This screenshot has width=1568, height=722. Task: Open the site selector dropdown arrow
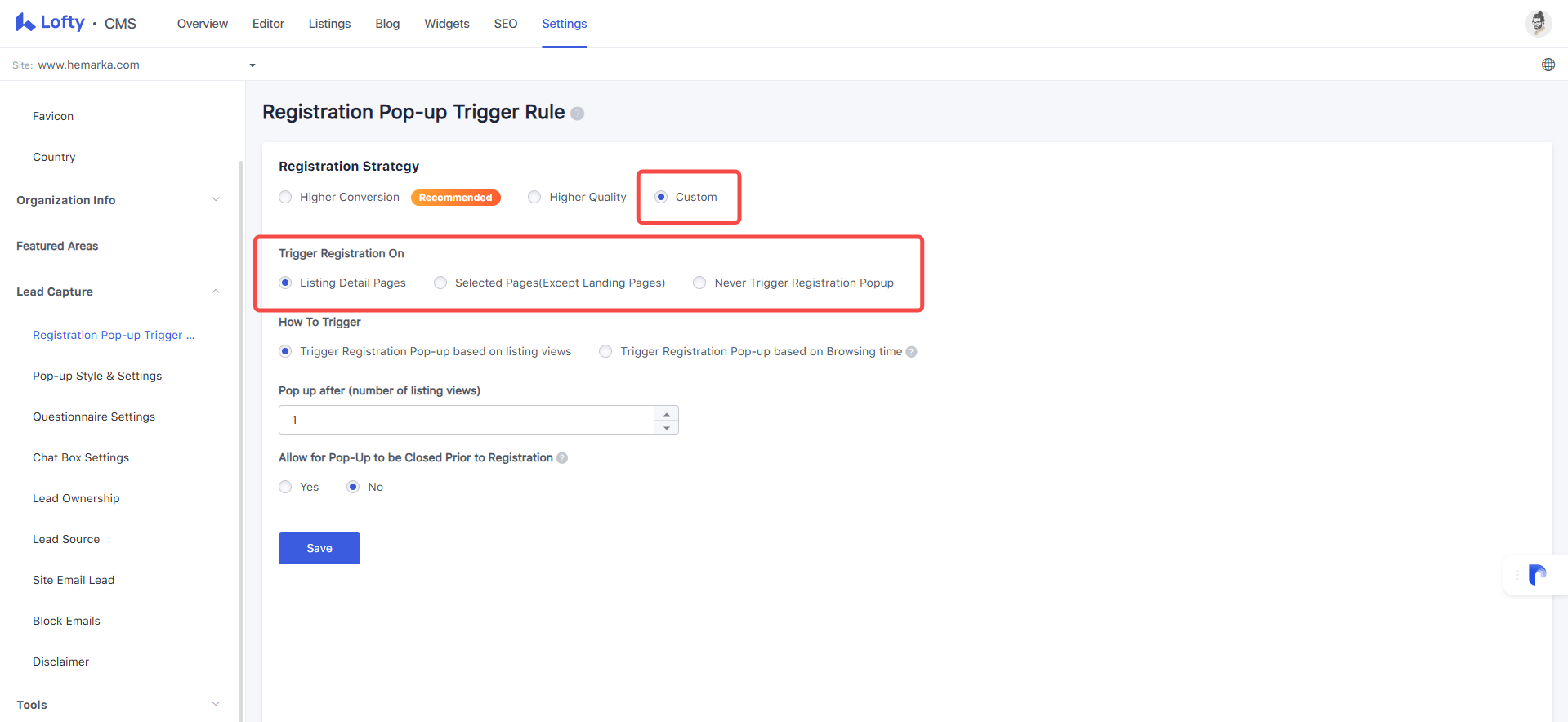(252, 65)
